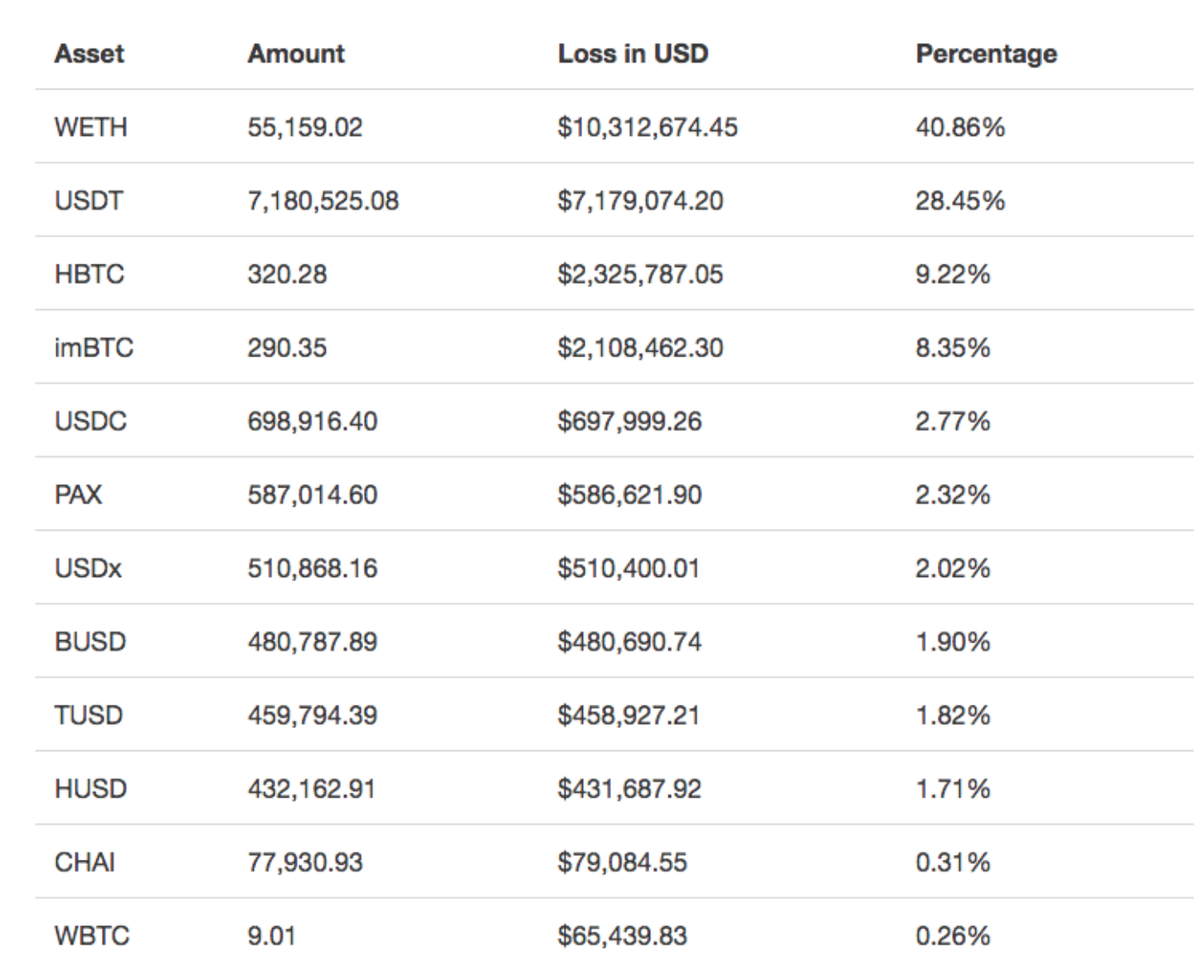1204x980 pixels.
Task: Click the Amount column header
Action: [x=296, y=54]
